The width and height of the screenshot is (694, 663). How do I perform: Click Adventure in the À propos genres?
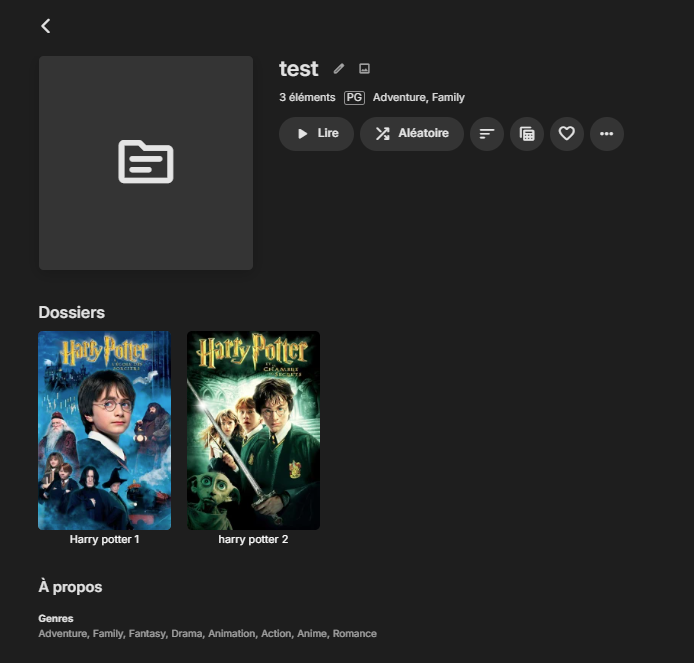62,633
